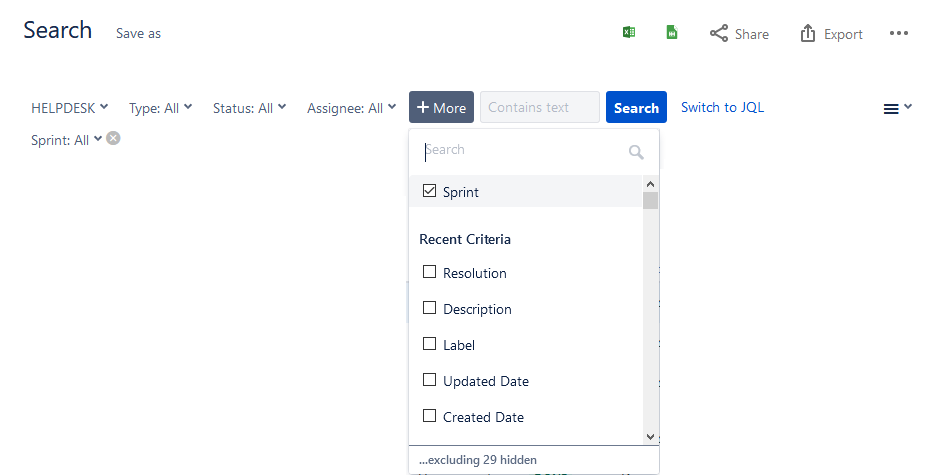Image resolution: width=941 pixels, height=475 pixels.
Task: Click the criteria list scroll-down arrow
Action: [x=651, y=437]
